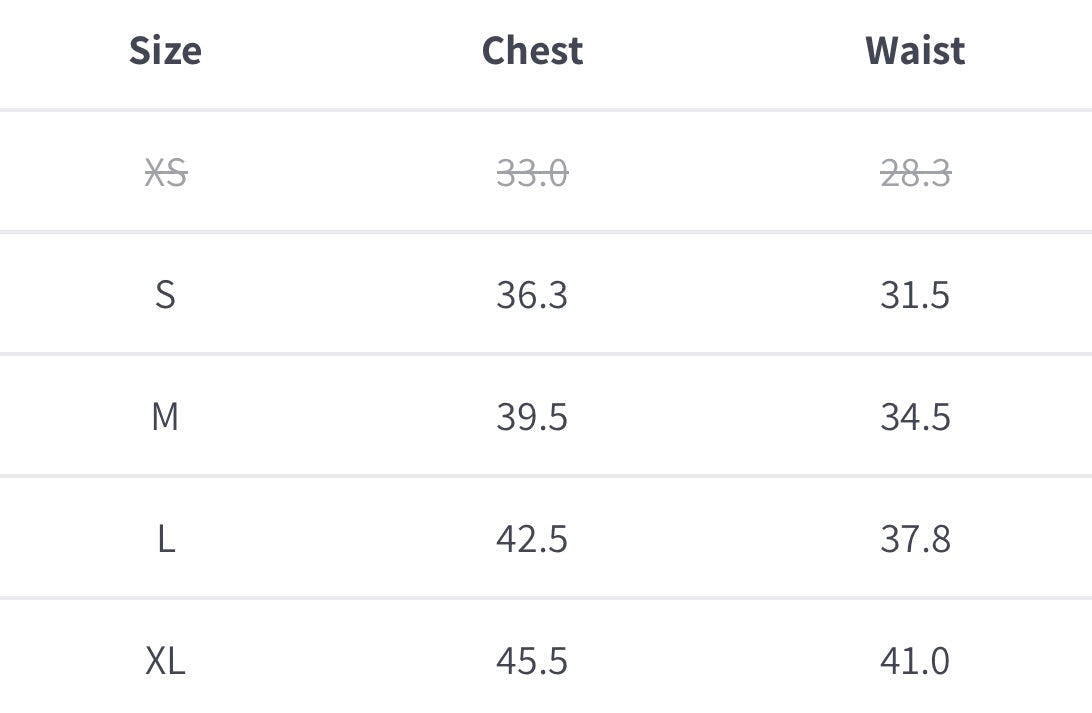Select the M size label

pos(165,416)
